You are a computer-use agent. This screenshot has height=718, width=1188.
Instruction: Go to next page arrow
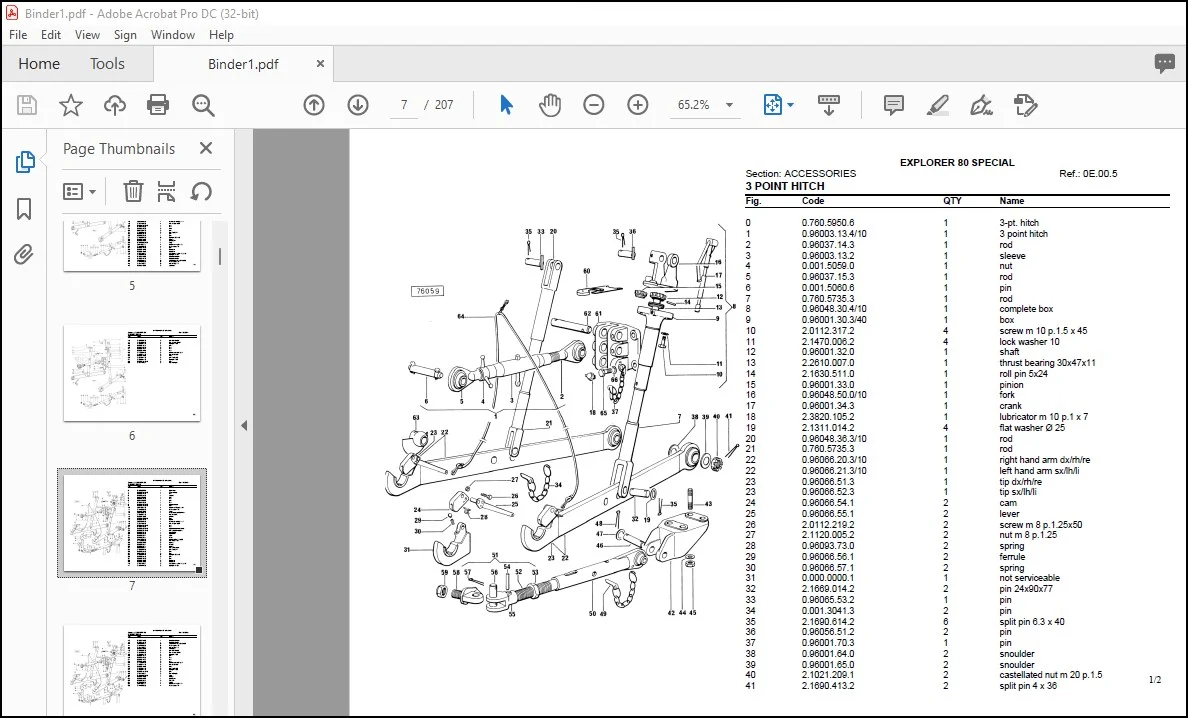358,105
